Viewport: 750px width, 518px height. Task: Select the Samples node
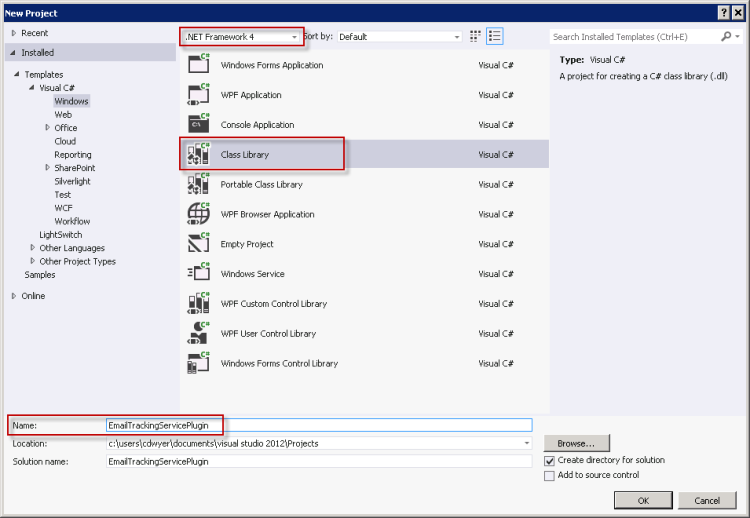coord(40,275)
